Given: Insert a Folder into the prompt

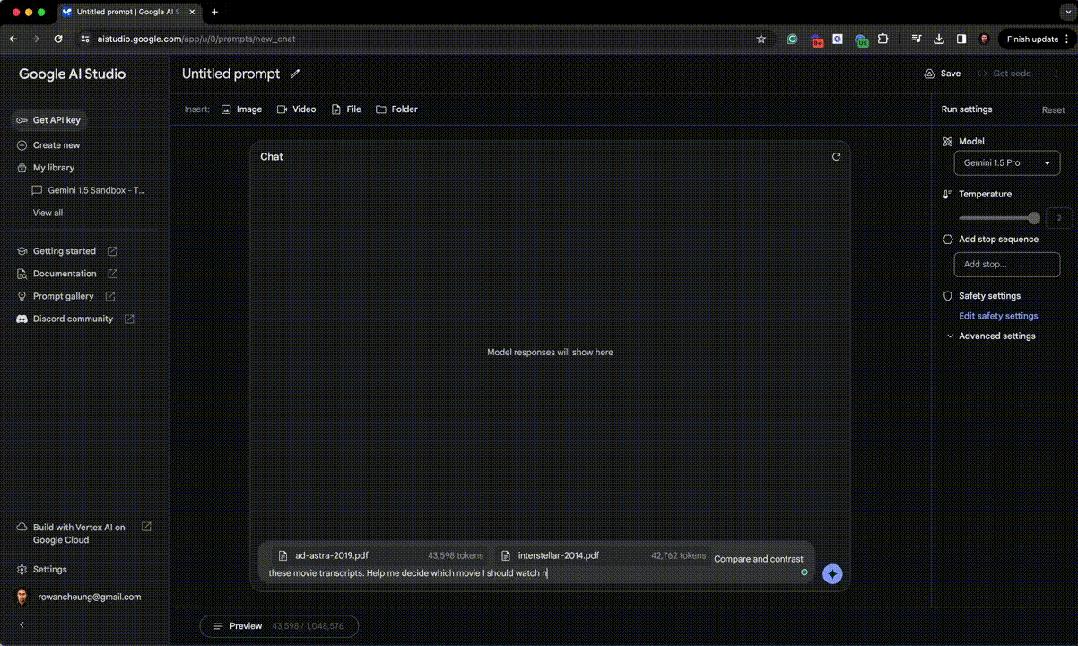Looking at the screenshot, I should tap(397, 109).
